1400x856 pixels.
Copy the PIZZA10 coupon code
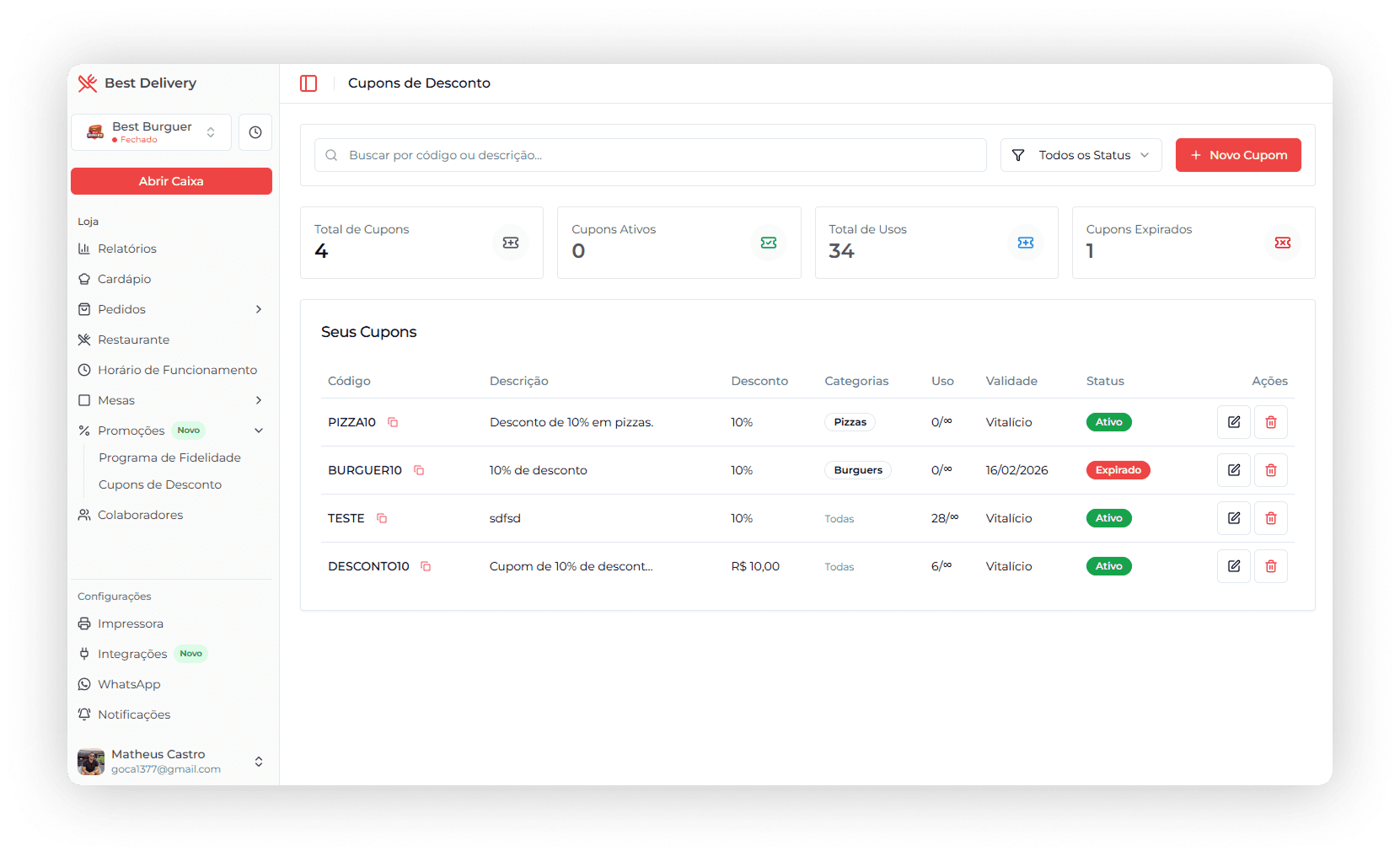[x=393, y=422]
